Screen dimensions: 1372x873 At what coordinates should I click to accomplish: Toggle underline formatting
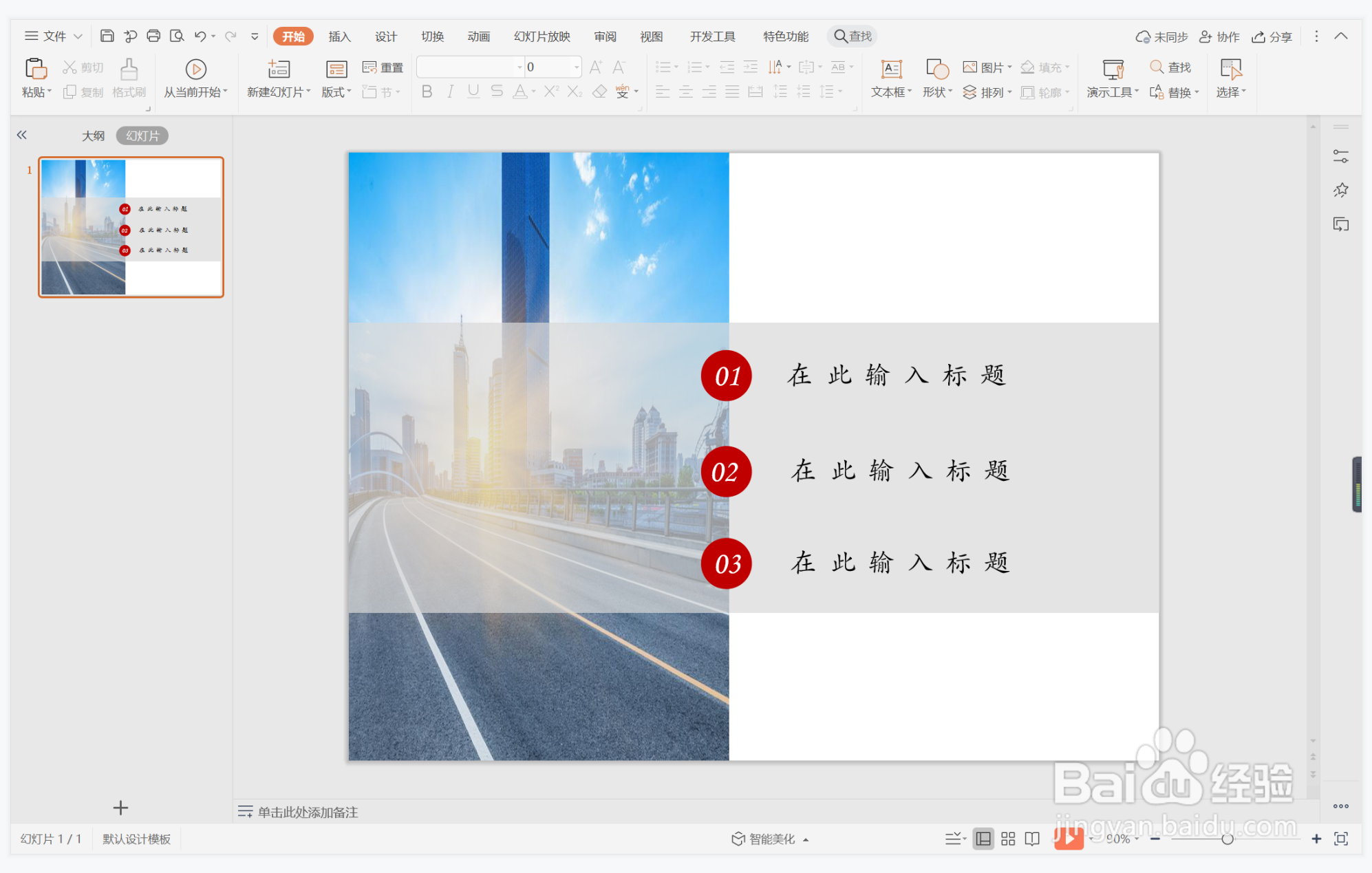coord(473,91)
